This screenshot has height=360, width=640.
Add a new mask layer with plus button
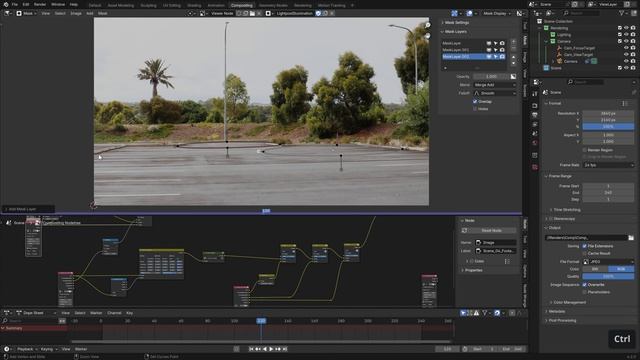click(513, 42)
